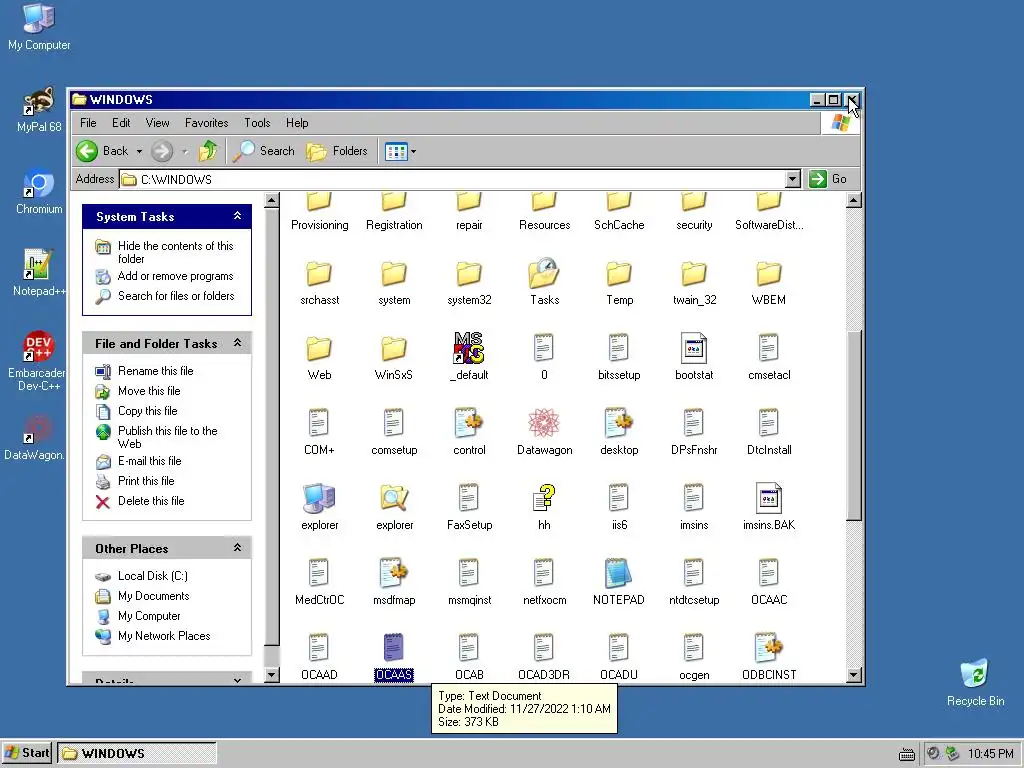This screenshot has width=1024, height=768.
Task: Select the hh help file icon
Action: (x=544, y=498)
